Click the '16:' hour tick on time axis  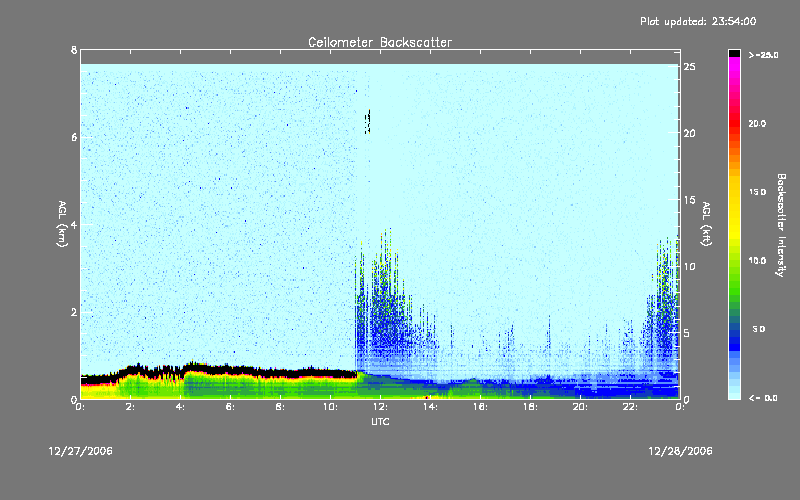(480, 407)
